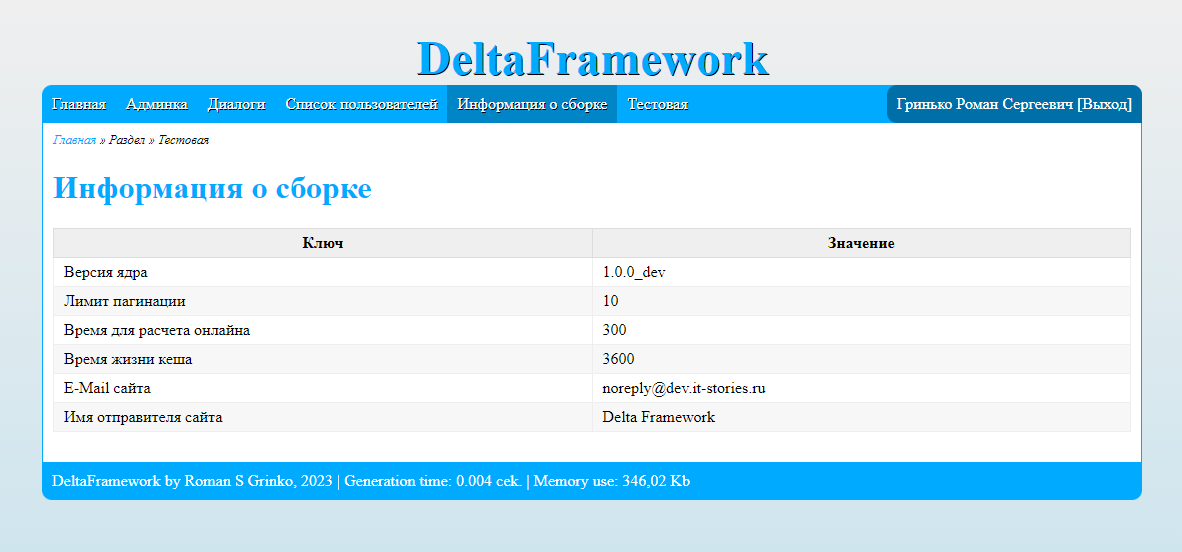Click the 1.0.0_dev version value
Viewport: 1182px width, 552px height.
(x=634, y=272)
